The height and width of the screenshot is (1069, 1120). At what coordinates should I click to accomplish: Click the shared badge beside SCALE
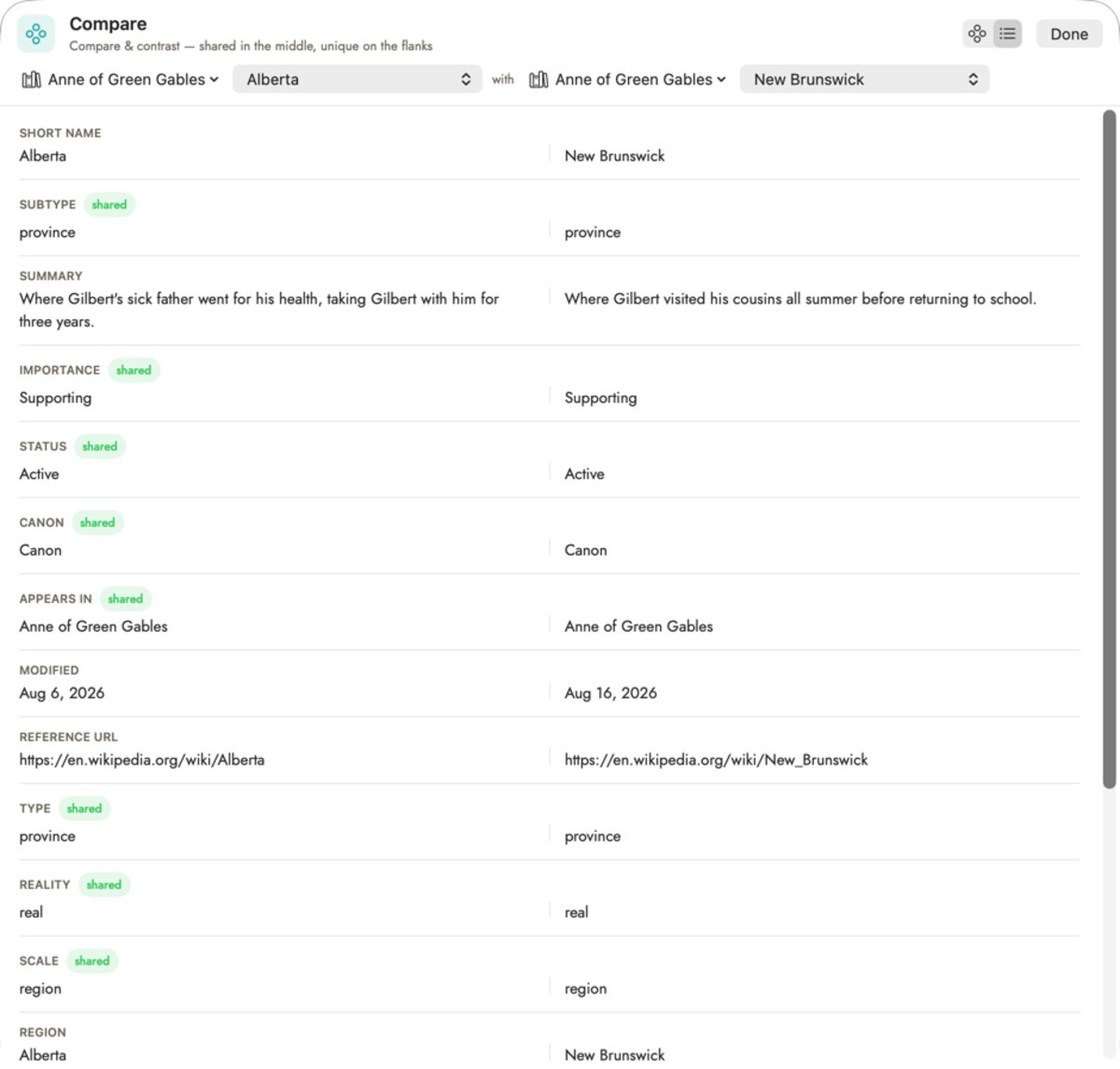coord(91,961)
